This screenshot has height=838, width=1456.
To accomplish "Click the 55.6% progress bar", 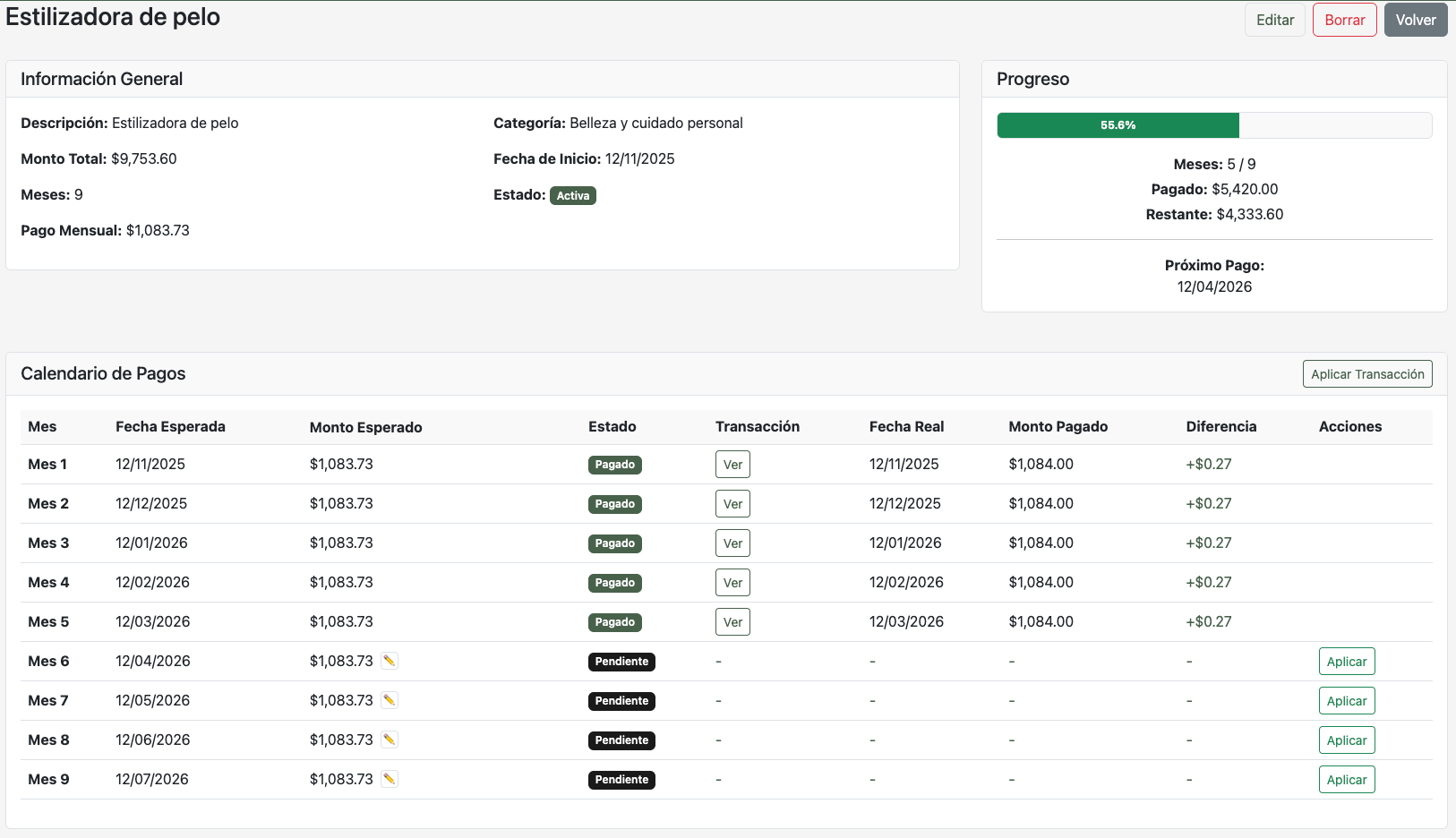I will coord(1118,125).
